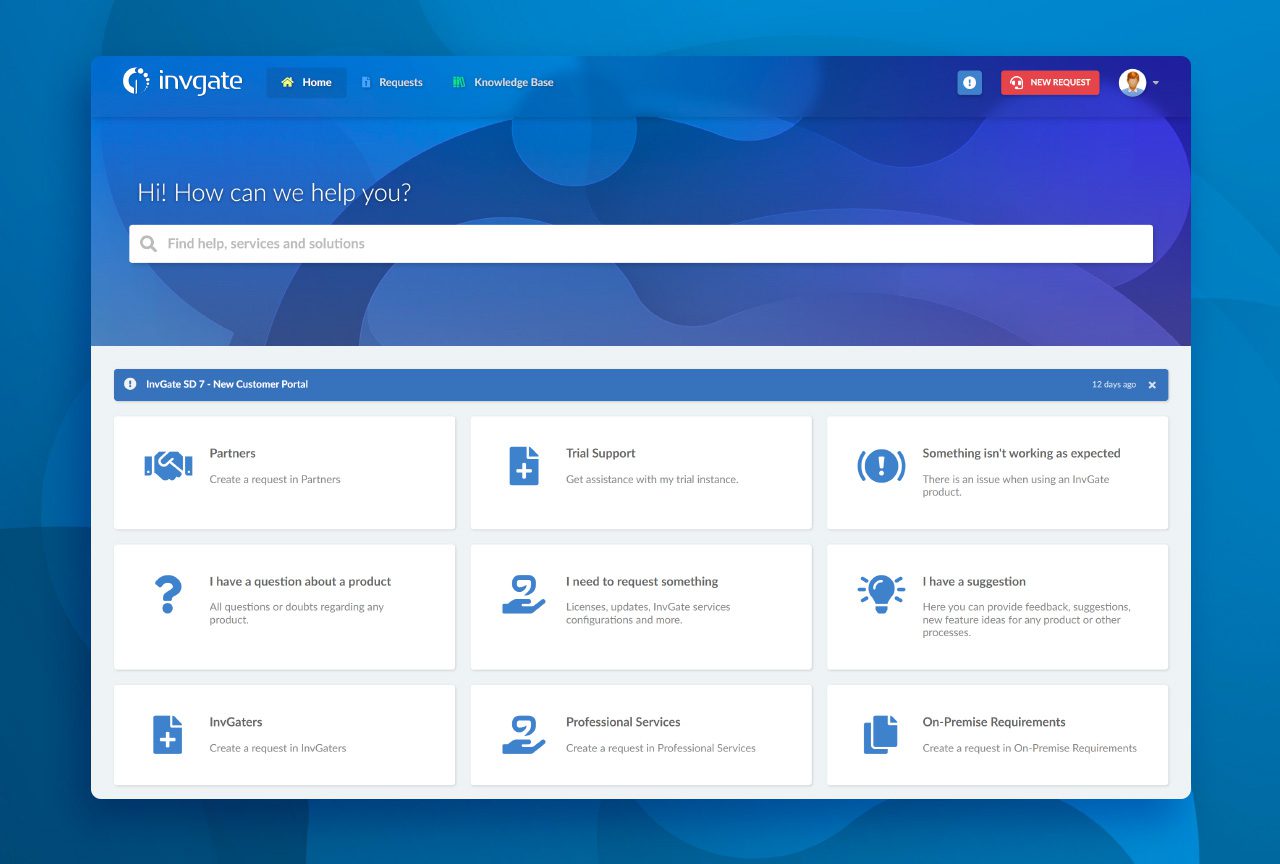Open InvGate SD 7 New Customer Portal announcement
This screenshot has width=1280, height=864.
click(x=227, y=384)
